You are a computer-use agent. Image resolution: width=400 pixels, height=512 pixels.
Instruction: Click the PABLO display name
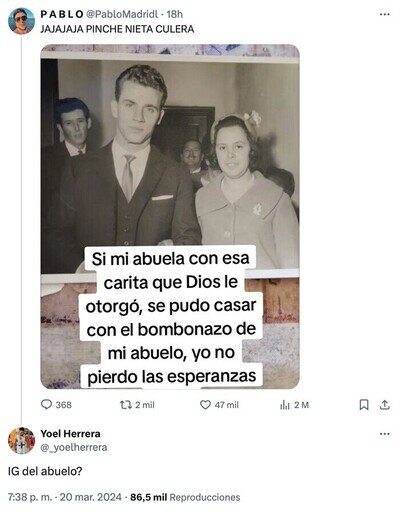pos(62,14)
